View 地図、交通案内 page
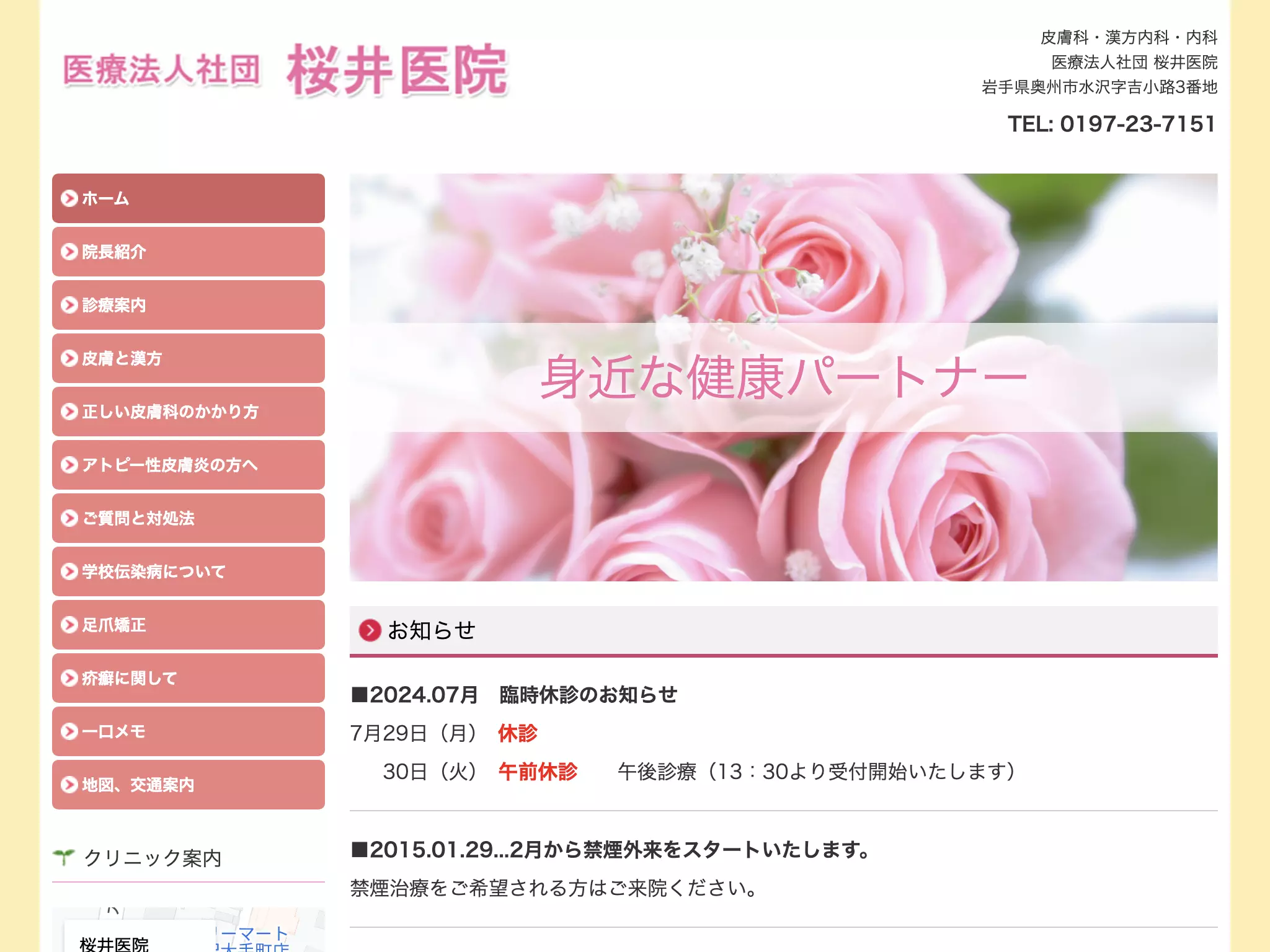Viewport: 1270px width, 952px height. (189, 785)
